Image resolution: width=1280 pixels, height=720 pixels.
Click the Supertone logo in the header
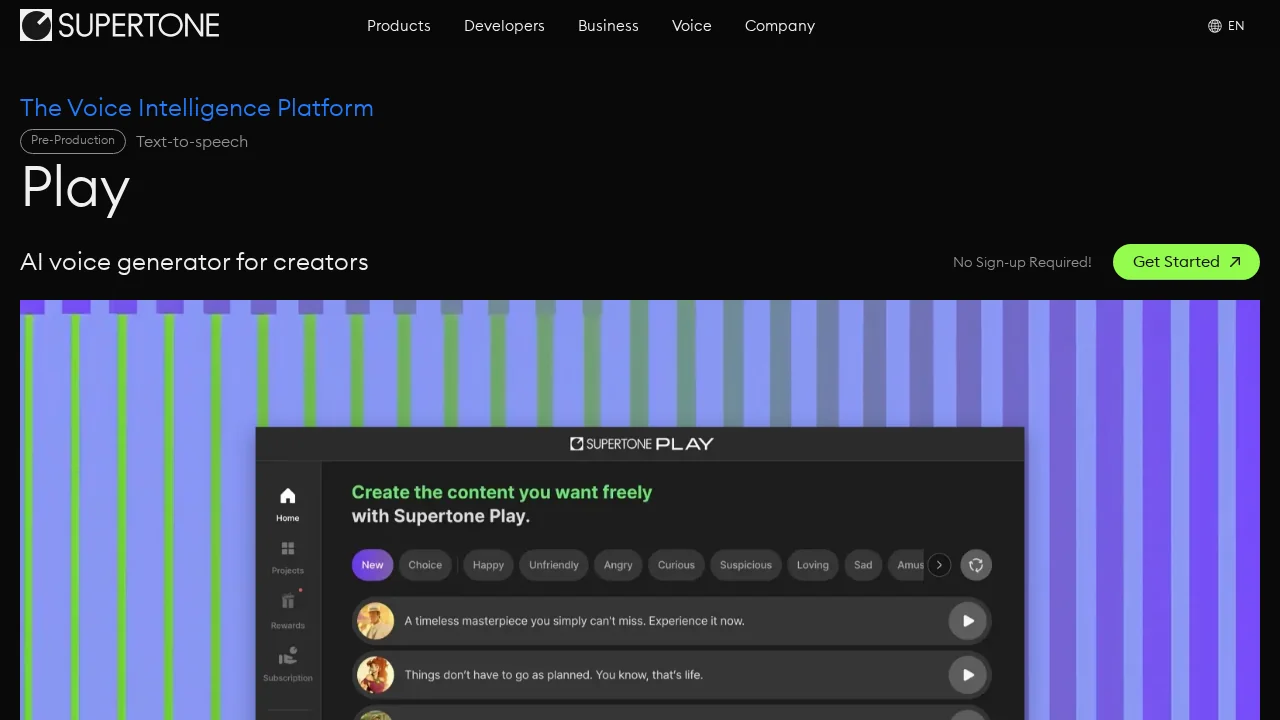coord(119,25)
